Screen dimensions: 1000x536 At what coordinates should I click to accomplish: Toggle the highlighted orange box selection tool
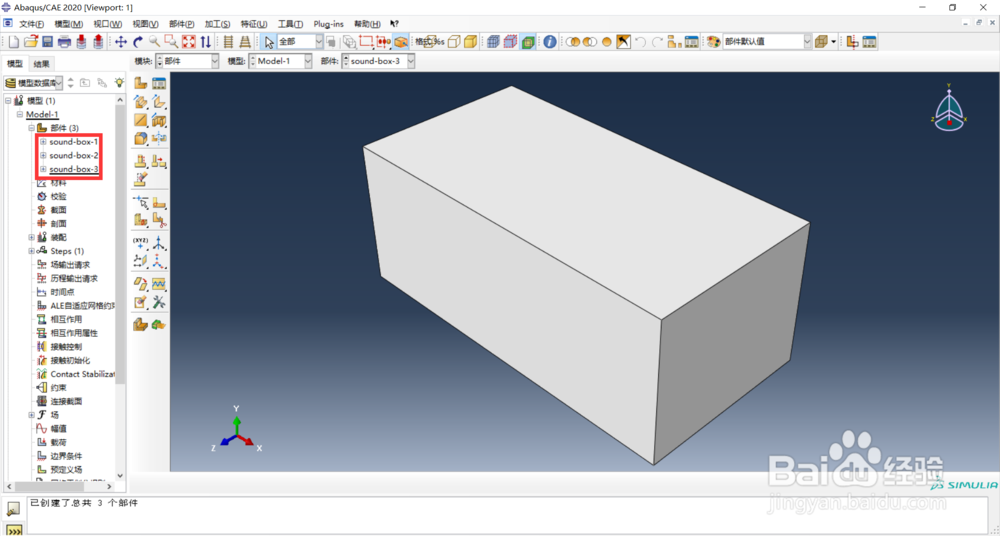(401, 42)
